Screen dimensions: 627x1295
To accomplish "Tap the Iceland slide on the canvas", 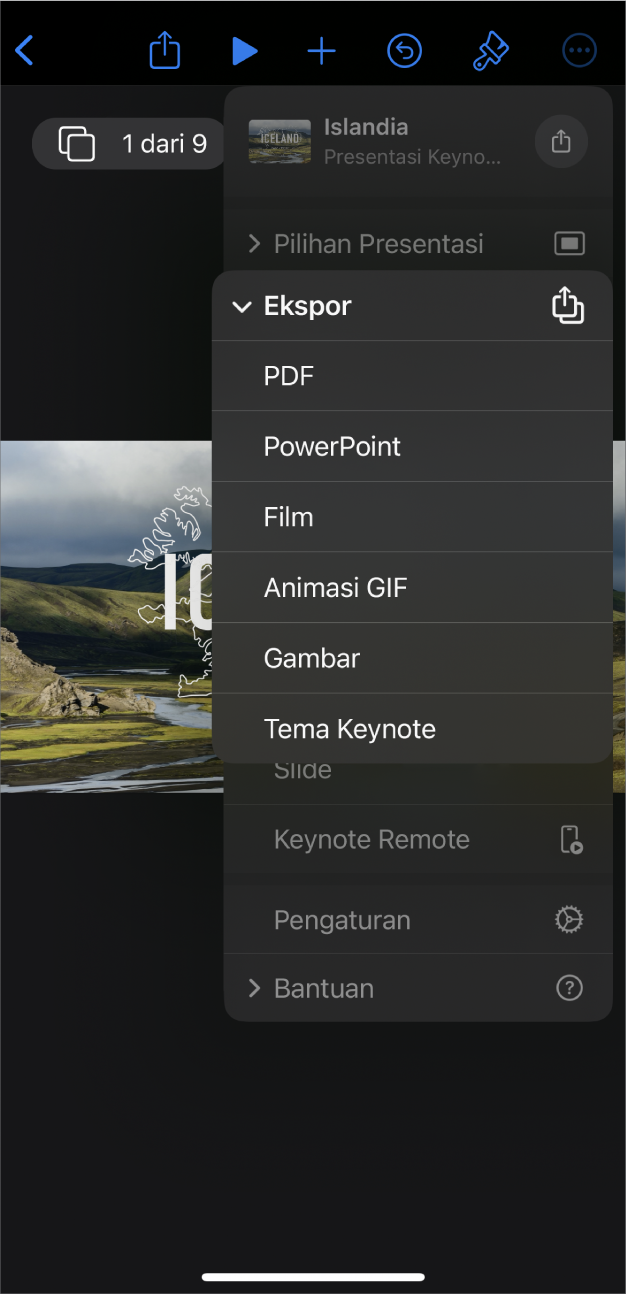I will (106, 616).
